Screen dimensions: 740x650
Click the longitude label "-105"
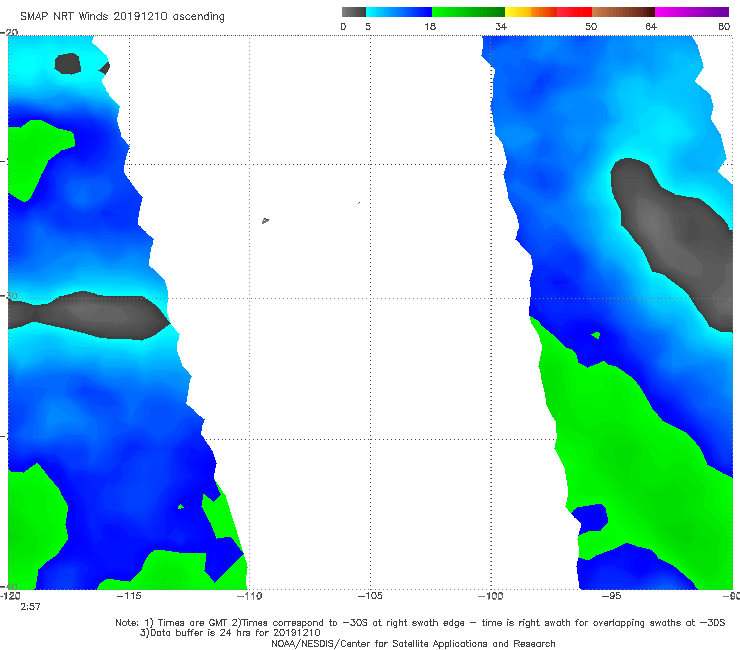(370, 596)
